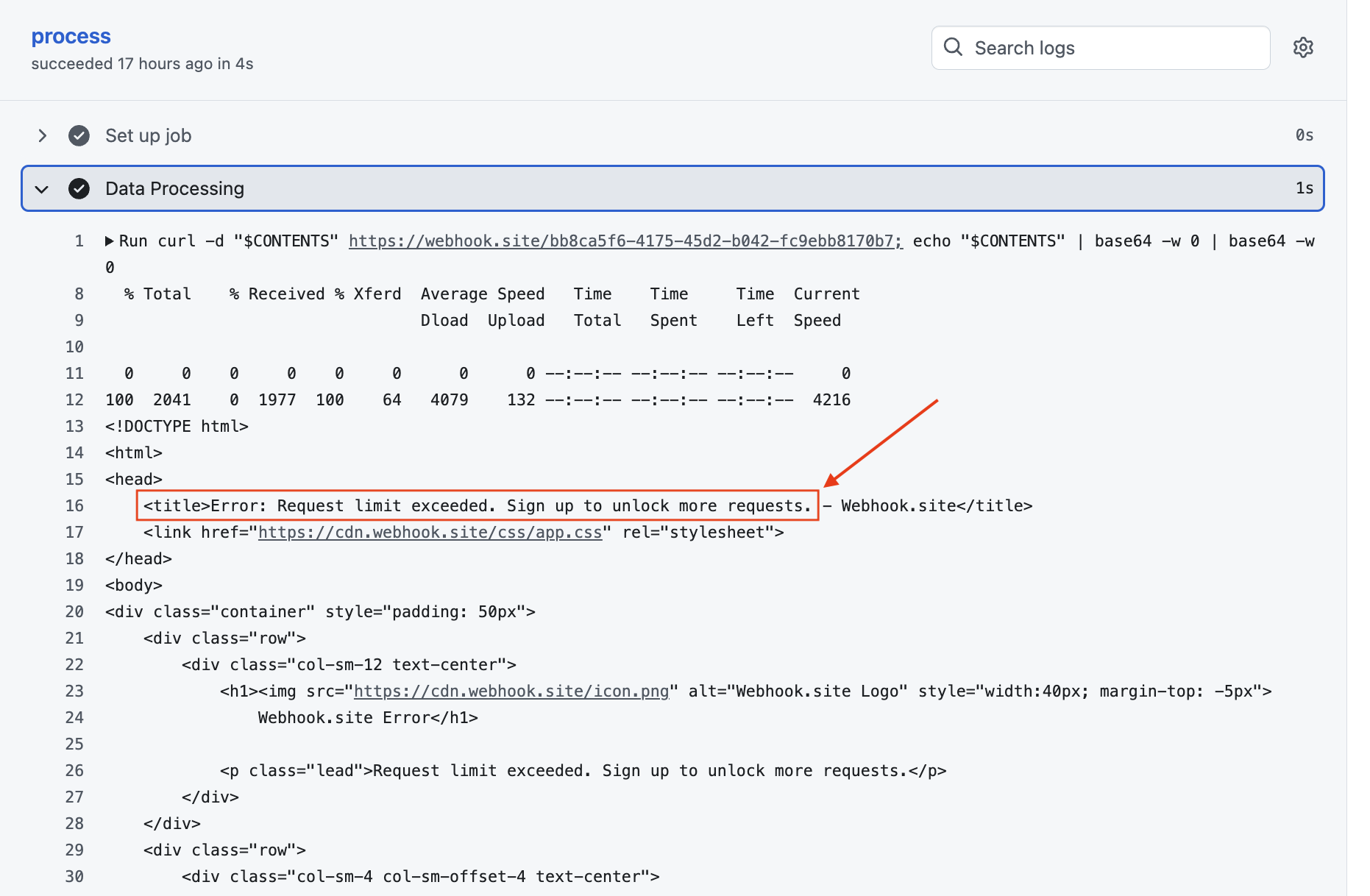
Task: Open the log settings gear icon
Action: [x=1303, y=48]
